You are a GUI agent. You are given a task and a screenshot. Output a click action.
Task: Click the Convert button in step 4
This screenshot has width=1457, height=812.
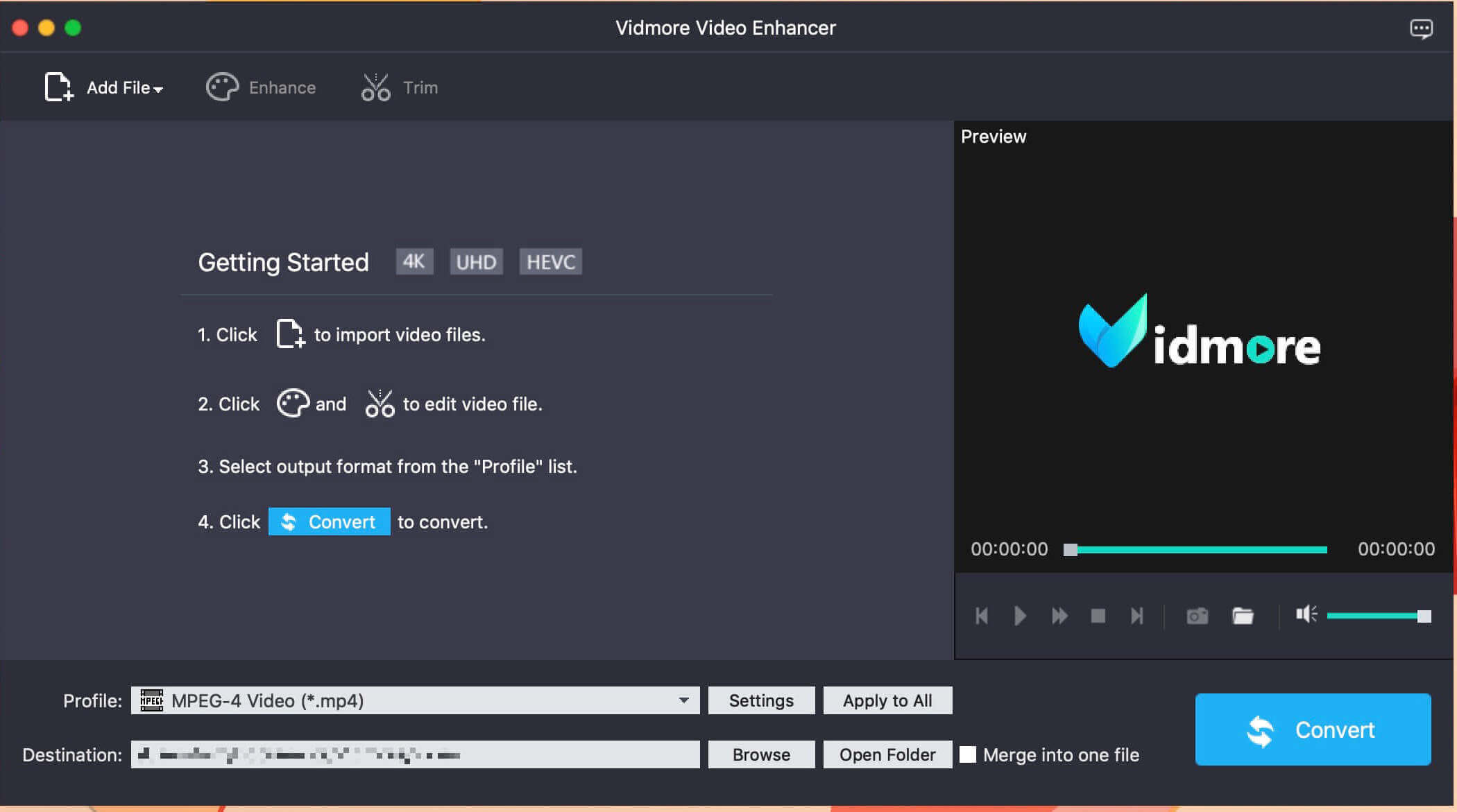point(329,521)
